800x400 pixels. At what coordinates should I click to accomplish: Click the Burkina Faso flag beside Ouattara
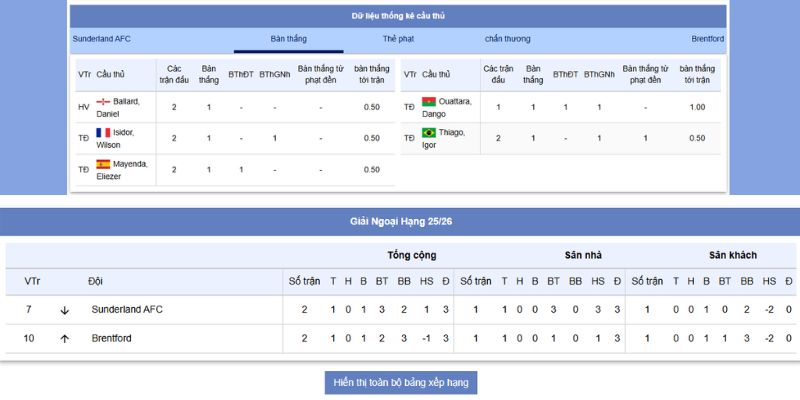[429, 102]
